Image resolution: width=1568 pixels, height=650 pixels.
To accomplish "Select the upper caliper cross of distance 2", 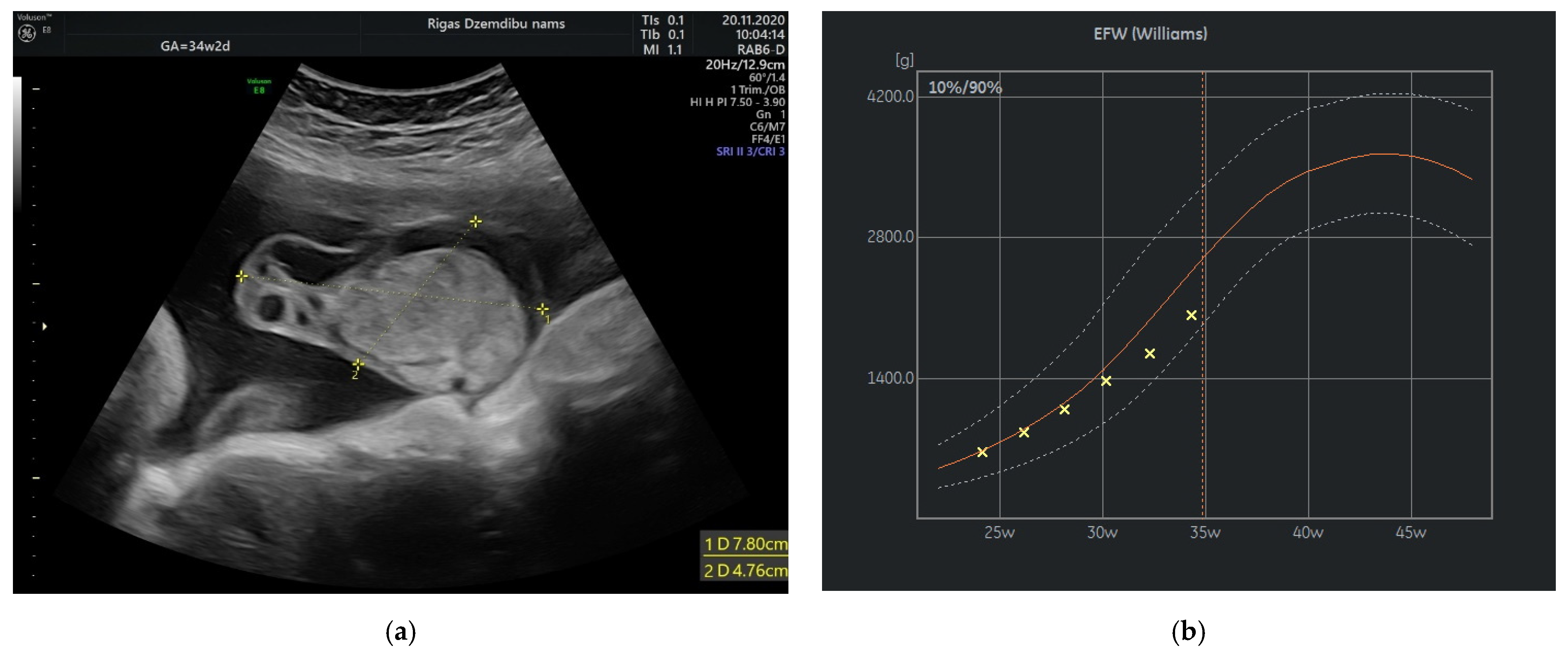I will tap(475, 222).
